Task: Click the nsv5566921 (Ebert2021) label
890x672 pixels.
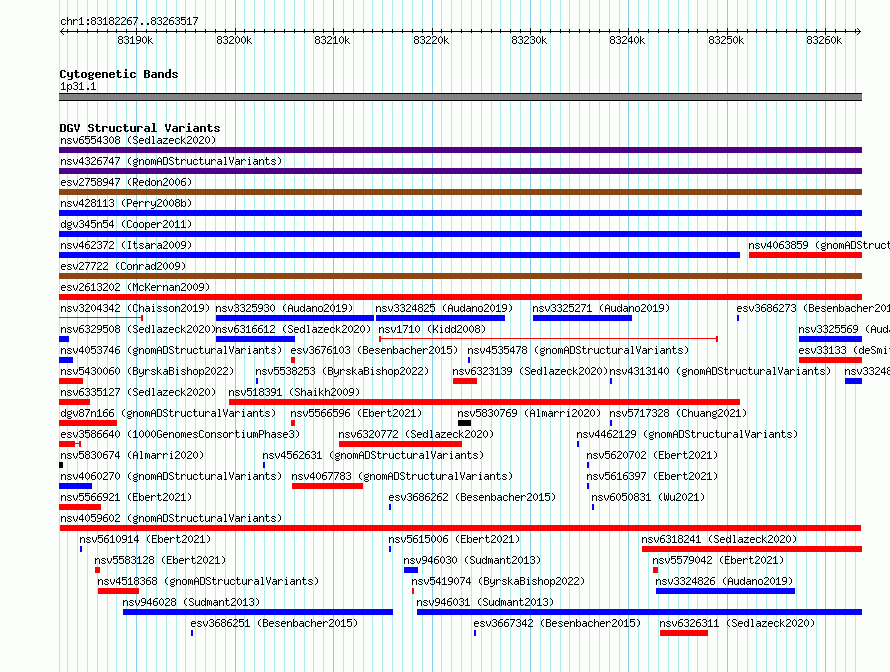Action: pos(126,497)
